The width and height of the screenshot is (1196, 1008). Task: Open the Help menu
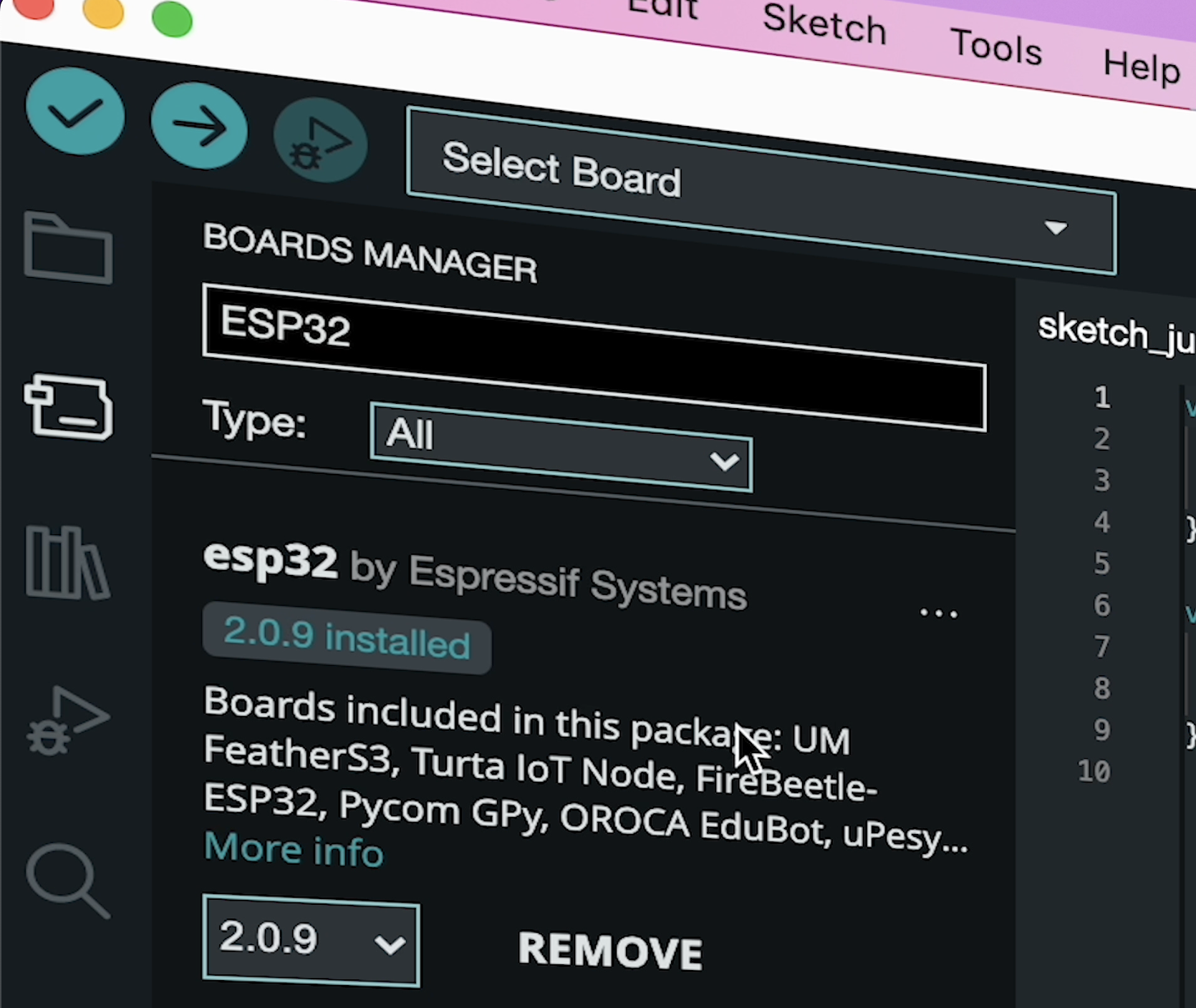[1142, 67]
